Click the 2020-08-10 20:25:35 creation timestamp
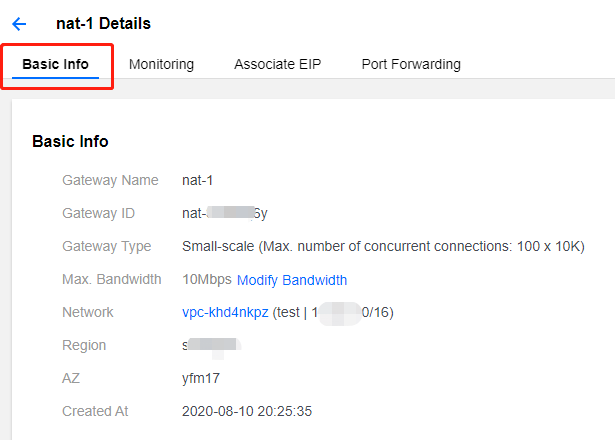Viewport: 615px width, 440px height. coord(247,411)
